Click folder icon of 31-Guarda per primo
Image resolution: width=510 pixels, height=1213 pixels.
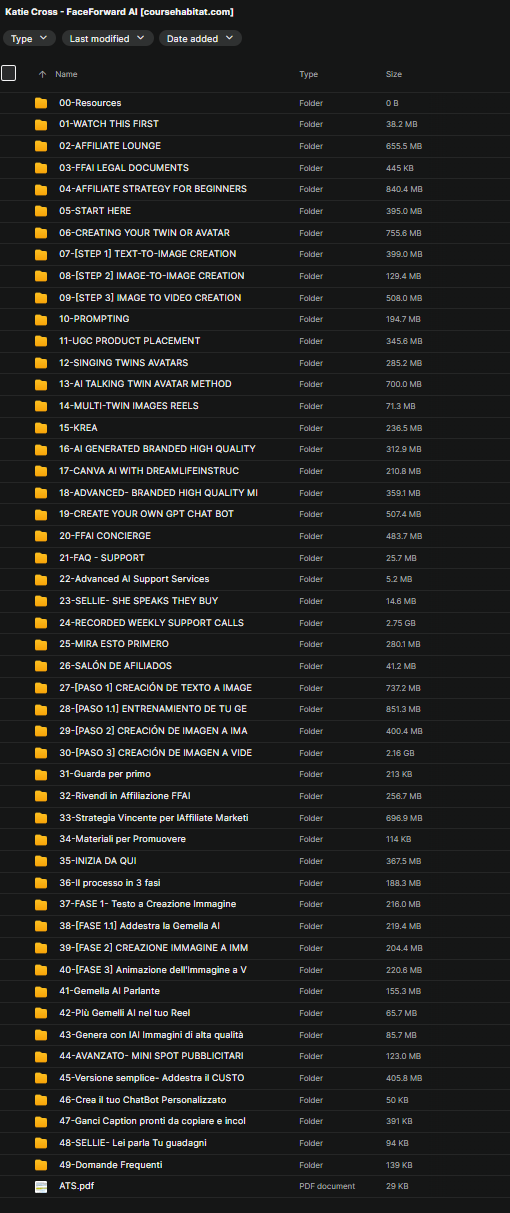(x=41, y=774)
